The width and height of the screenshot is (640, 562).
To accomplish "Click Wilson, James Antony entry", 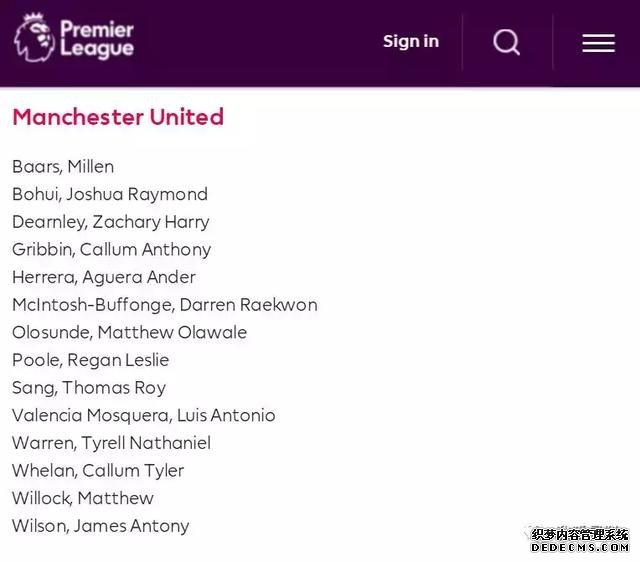I will (x=101, y=526).
